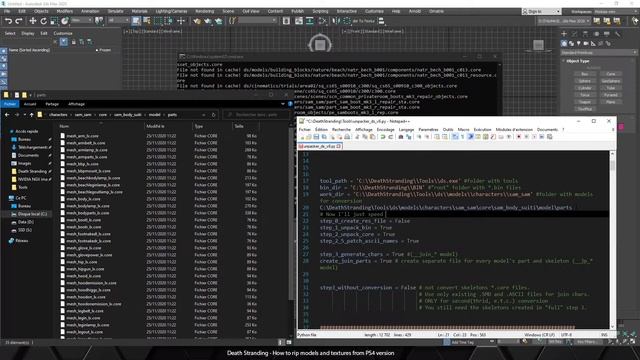This screenshot has height=360, width=640.
Task: Select the Helpers category icon
Action: (x=593, y=43)
